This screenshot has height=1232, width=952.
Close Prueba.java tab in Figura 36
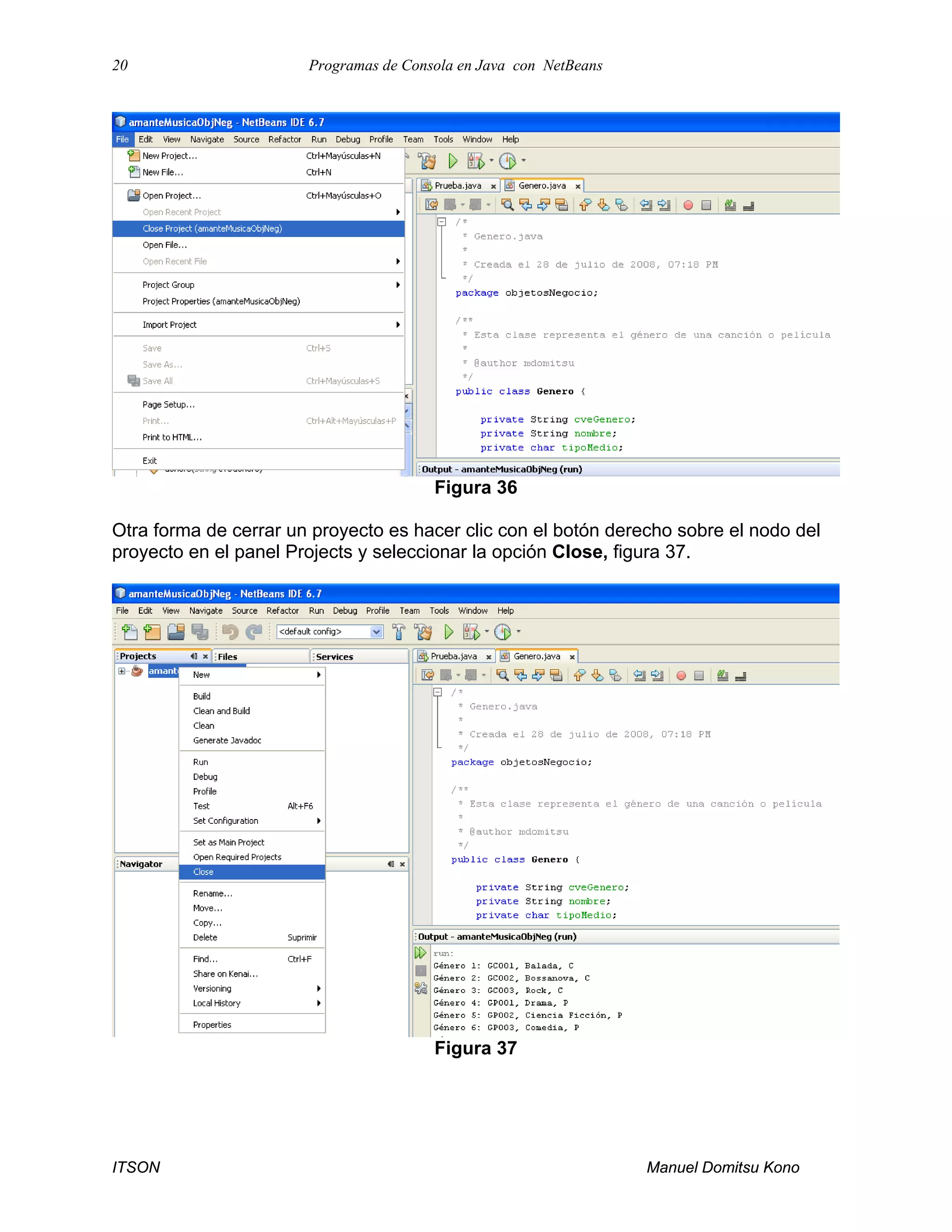(x=493, y=186)
